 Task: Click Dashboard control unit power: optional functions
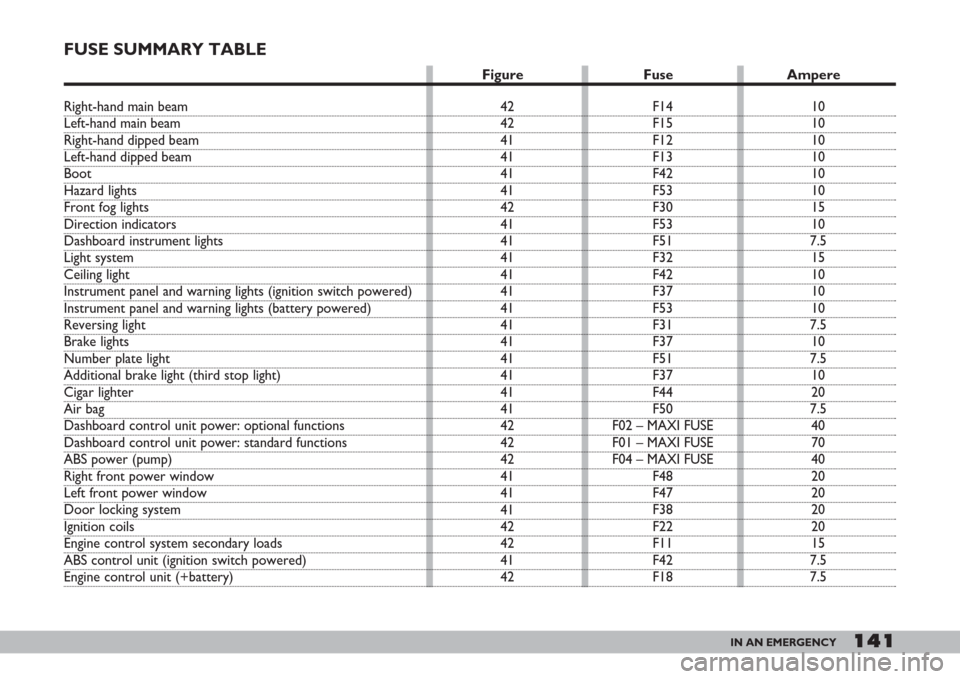[204, 426]
